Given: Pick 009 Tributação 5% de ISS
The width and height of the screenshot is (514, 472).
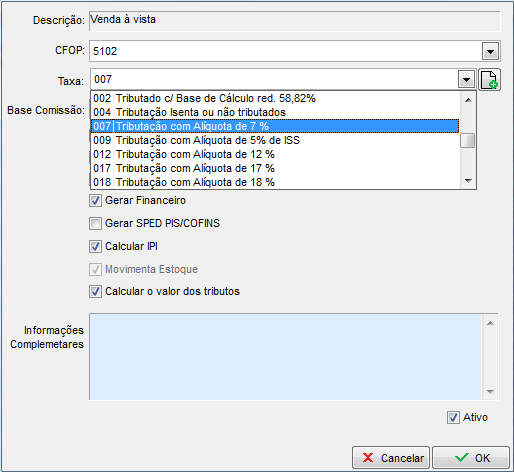Looking at the screenshot, I should (x=275, y=140).
